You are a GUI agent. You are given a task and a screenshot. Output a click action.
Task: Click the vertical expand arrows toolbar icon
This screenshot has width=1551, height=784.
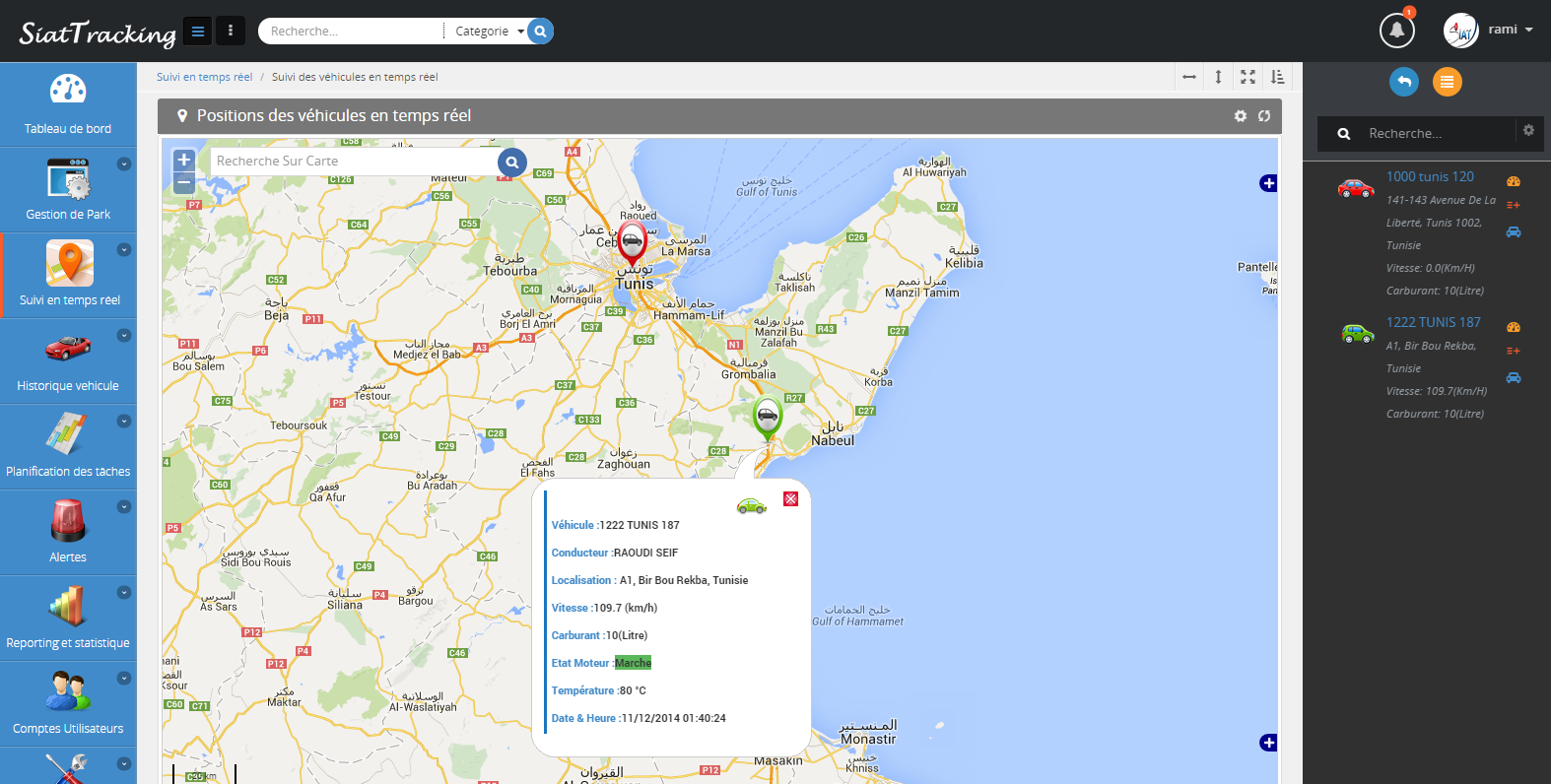point(1218,77)
